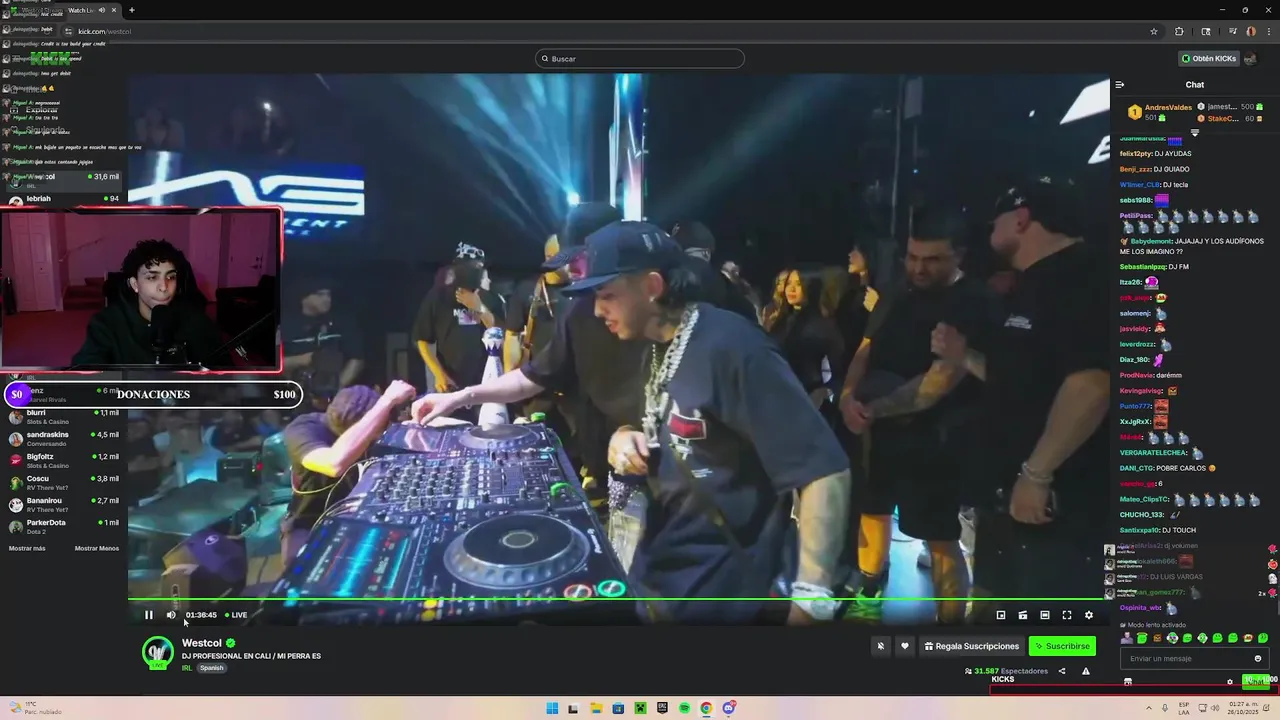Open Windows Start menu
The image size is (1280, 720).
552,708
